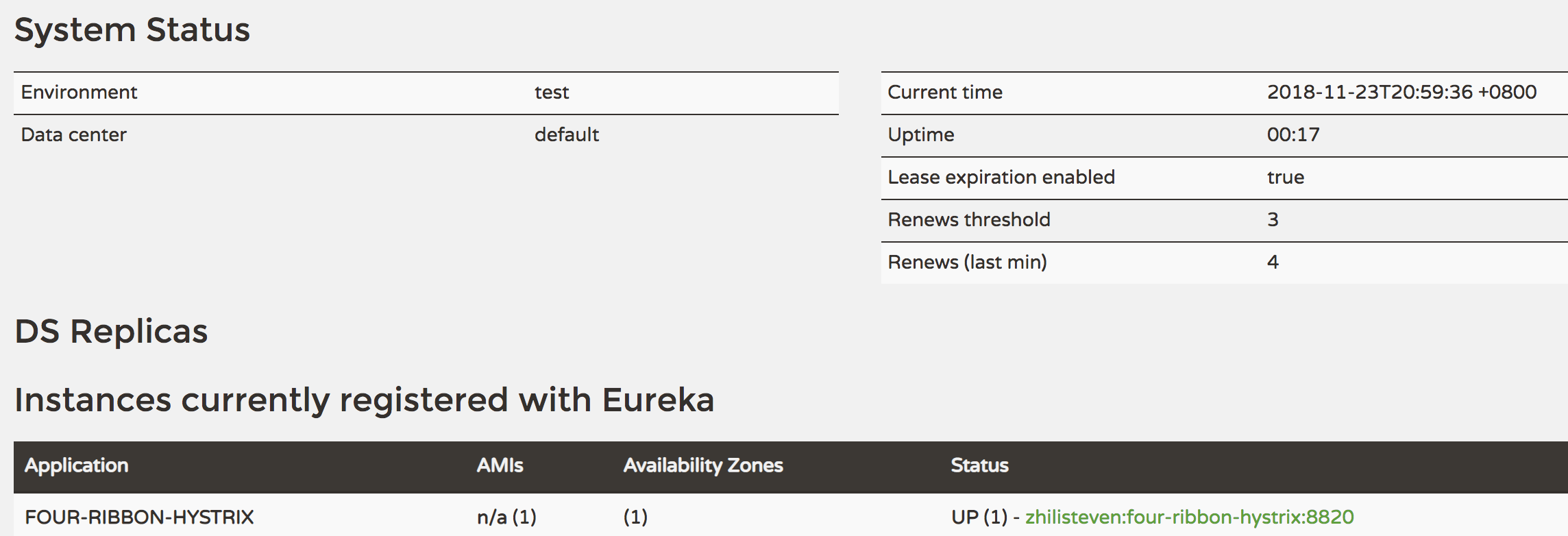Click the Data center row label
This screenshot has height=536, width=1568.
73,135
